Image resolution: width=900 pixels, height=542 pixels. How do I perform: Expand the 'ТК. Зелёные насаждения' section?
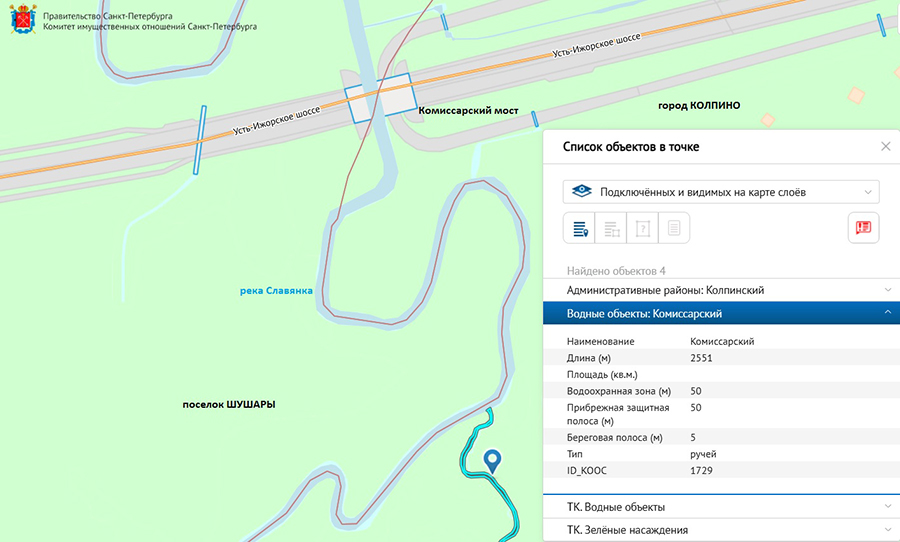point(721,530)
